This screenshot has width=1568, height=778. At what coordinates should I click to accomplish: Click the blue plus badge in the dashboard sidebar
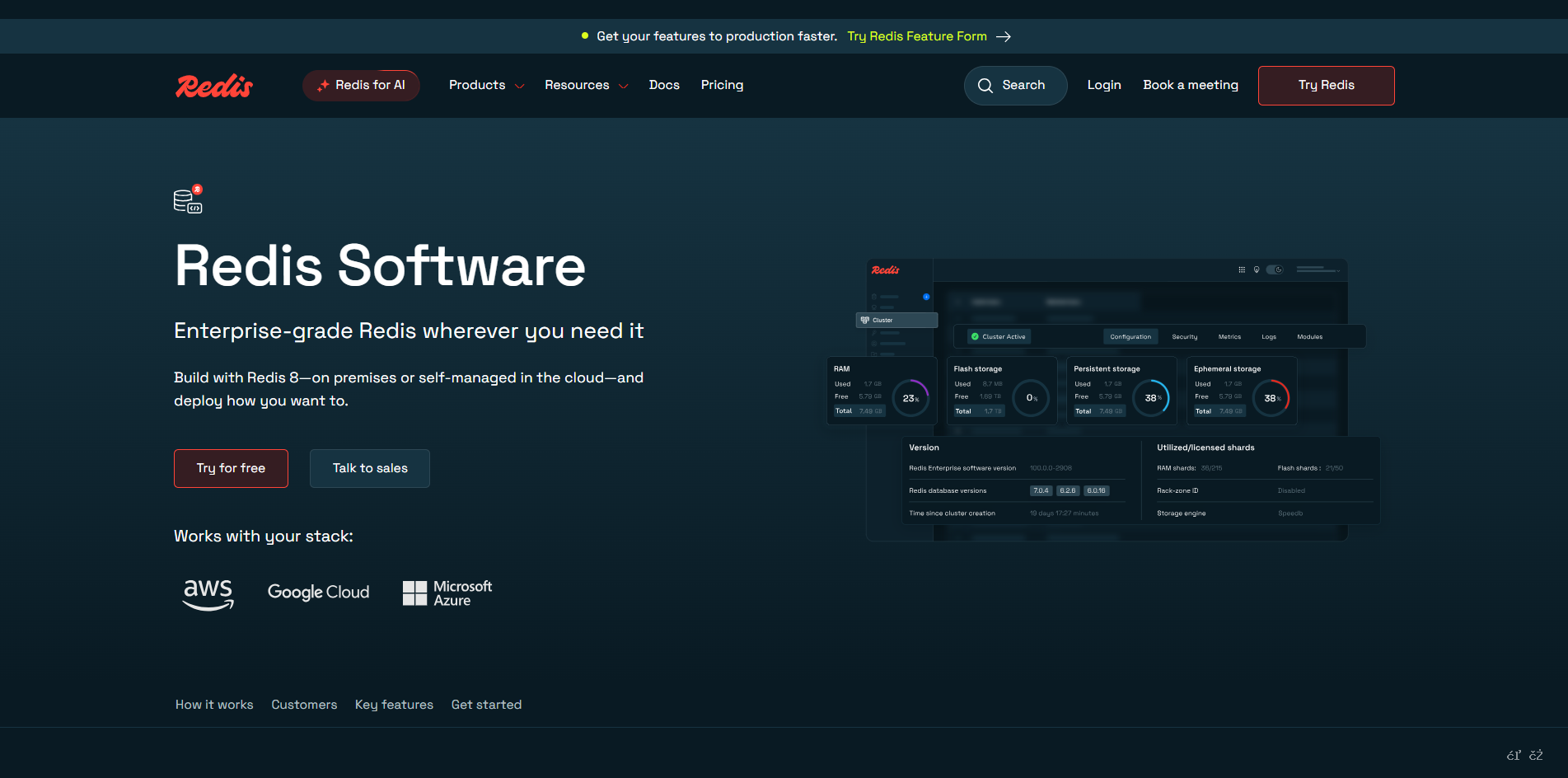click(x=926, y=297)
